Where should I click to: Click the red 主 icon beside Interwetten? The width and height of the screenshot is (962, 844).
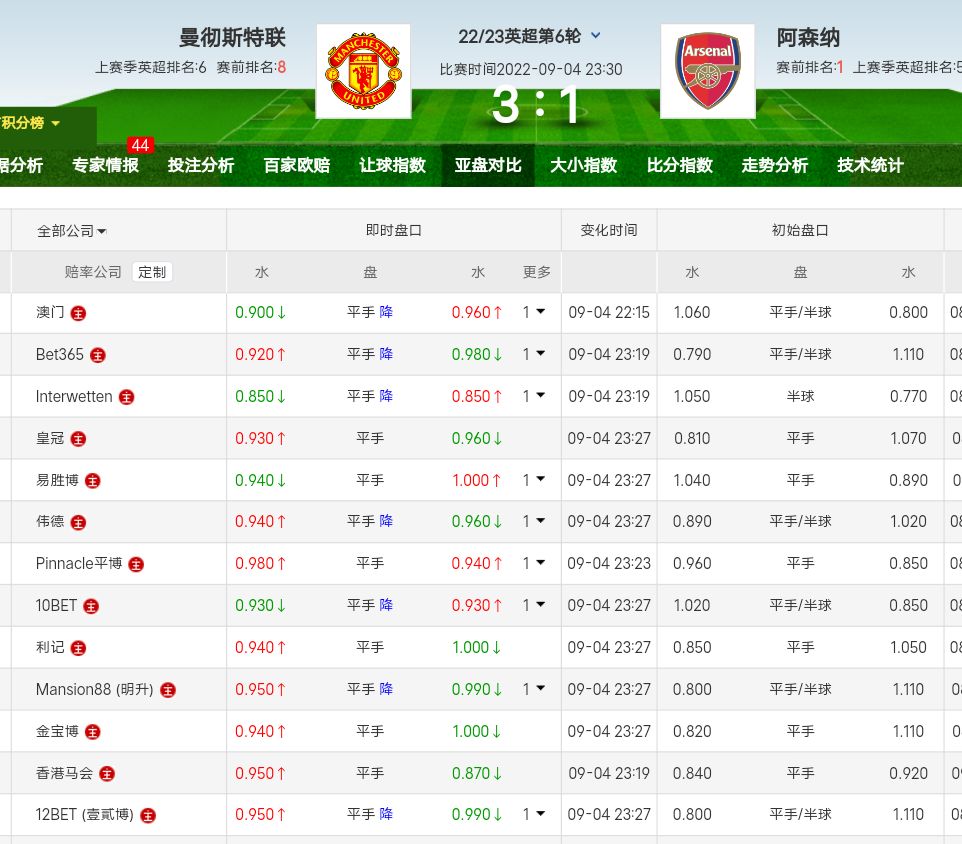[x=126, y=397]
